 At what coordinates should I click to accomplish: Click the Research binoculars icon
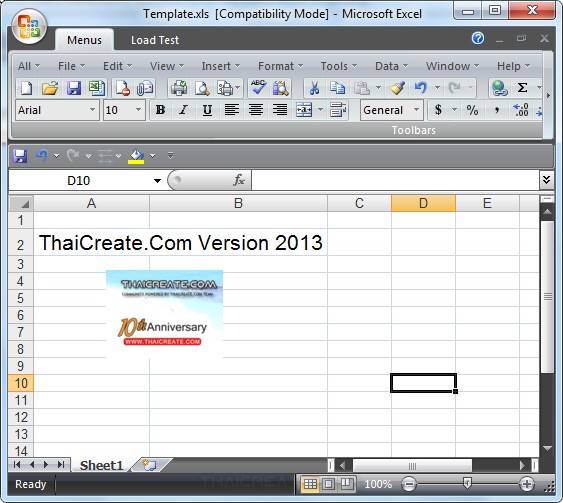coord(280,88)
